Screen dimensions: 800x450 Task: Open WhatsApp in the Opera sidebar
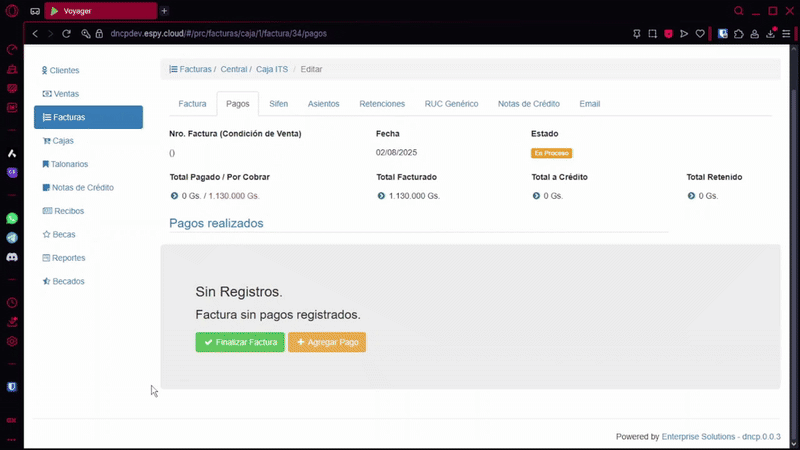pos(12,218)
